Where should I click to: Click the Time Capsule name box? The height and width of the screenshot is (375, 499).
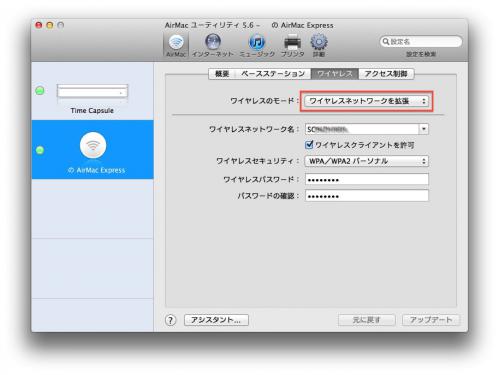(x=92, y=91)
